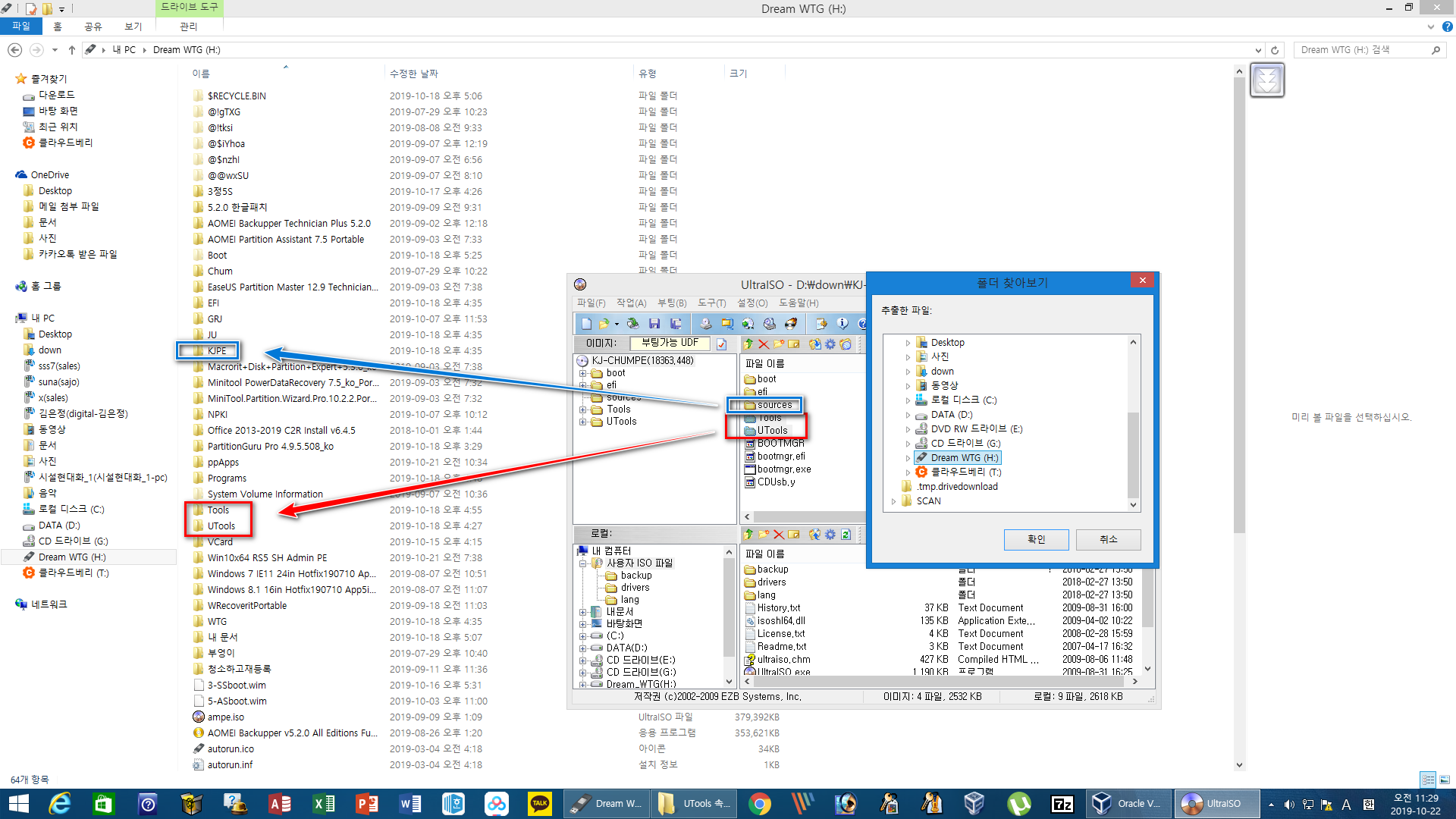Click the boot info checkmark icon beside 부팅가능 UDF
The image size is (1456, 819).
coord(721,344)
